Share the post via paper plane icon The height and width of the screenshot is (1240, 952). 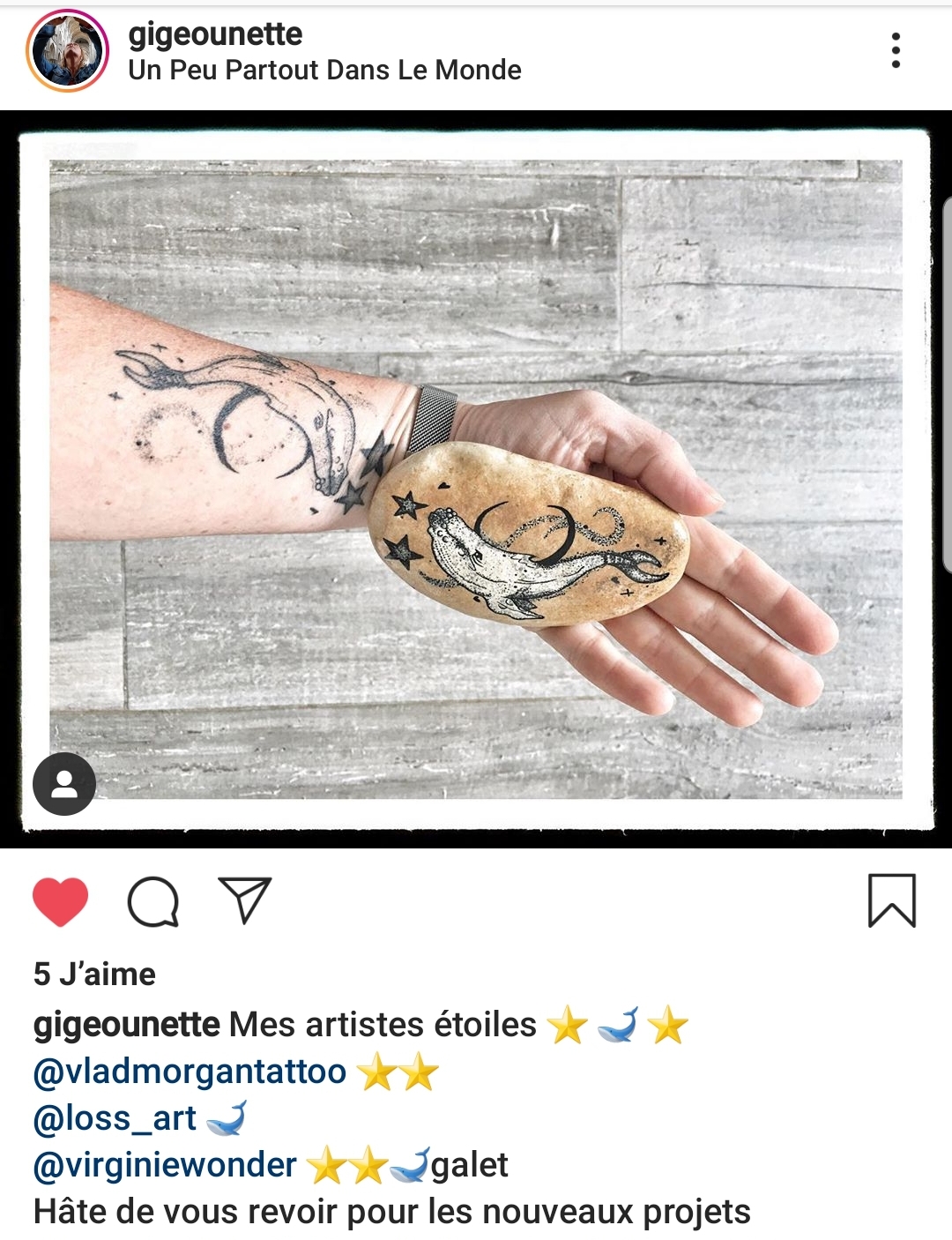pyautogui.click(x=244, y=900)
